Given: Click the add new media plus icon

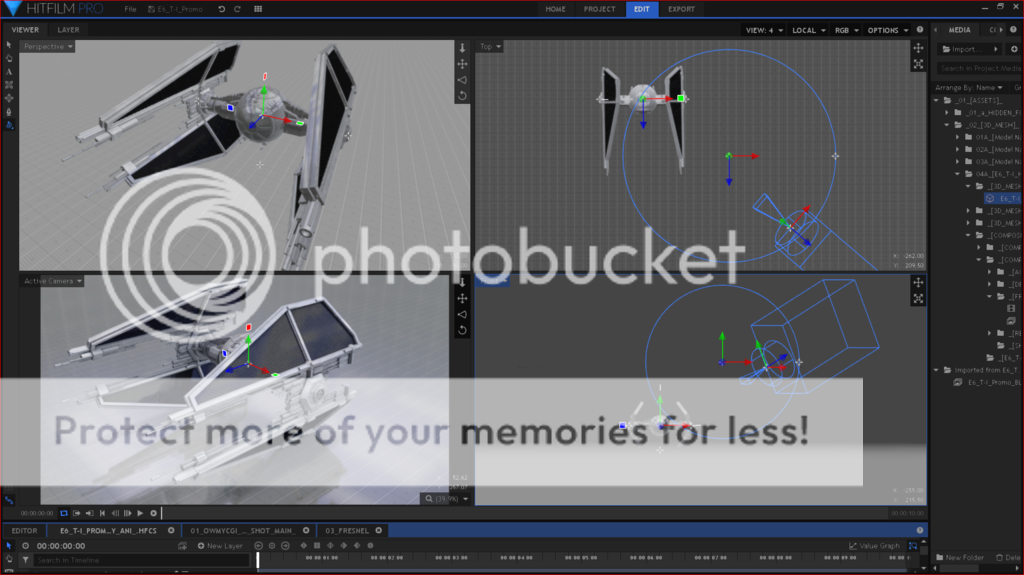Looking at the screenshot, I should (x=1014, y=49).
